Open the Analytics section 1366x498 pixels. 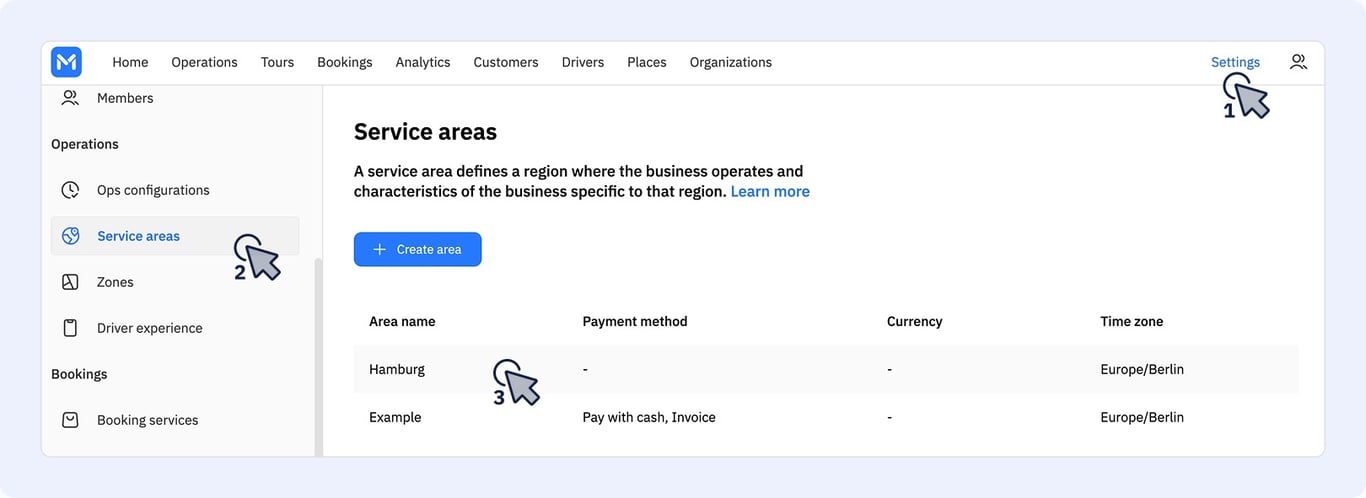point(422,62)
